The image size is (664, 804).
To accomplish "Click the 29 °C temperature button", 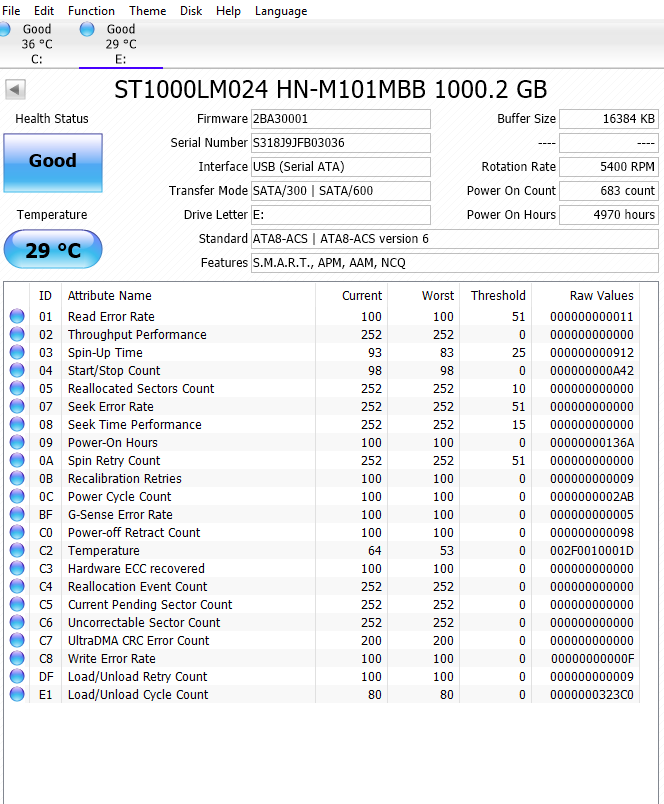I will pyautogui.click(x=53, y=250).
